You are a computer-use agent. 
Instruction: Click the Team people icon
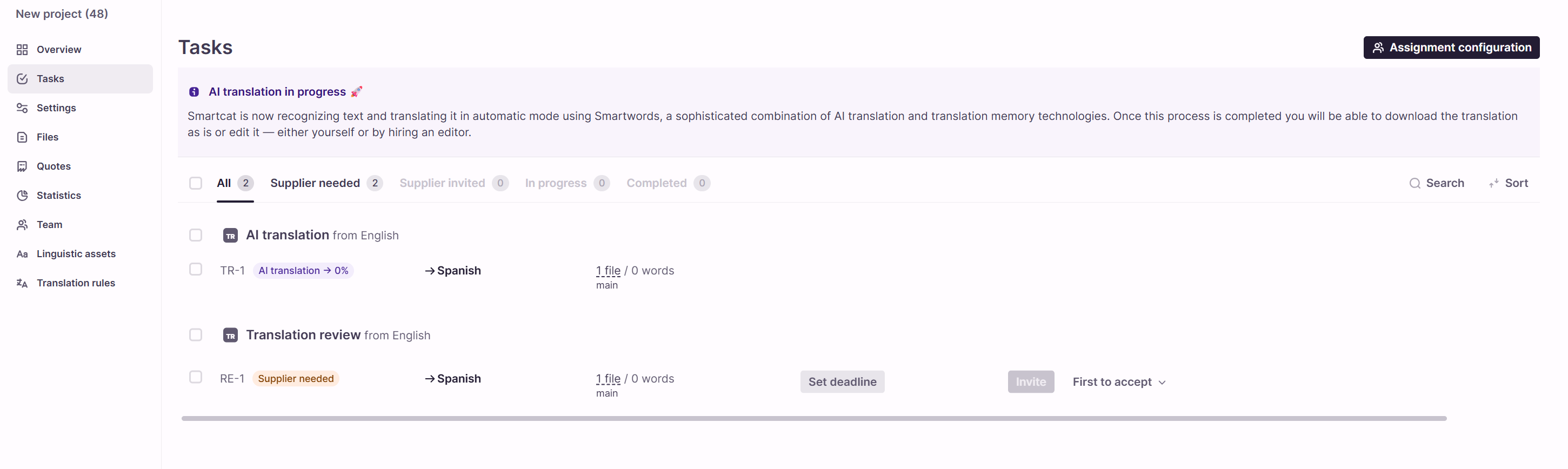22,224
